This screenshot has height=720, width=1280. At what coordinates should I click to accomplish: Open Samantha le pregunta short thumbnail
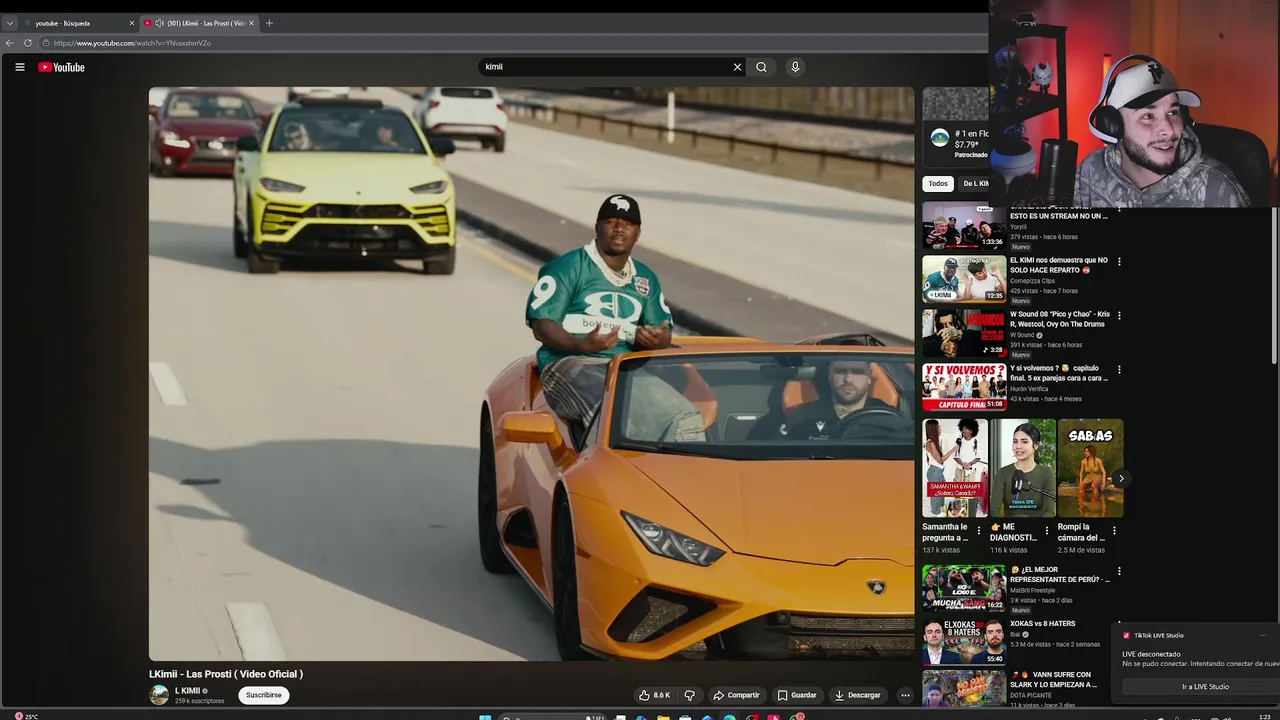pos(955,468)
